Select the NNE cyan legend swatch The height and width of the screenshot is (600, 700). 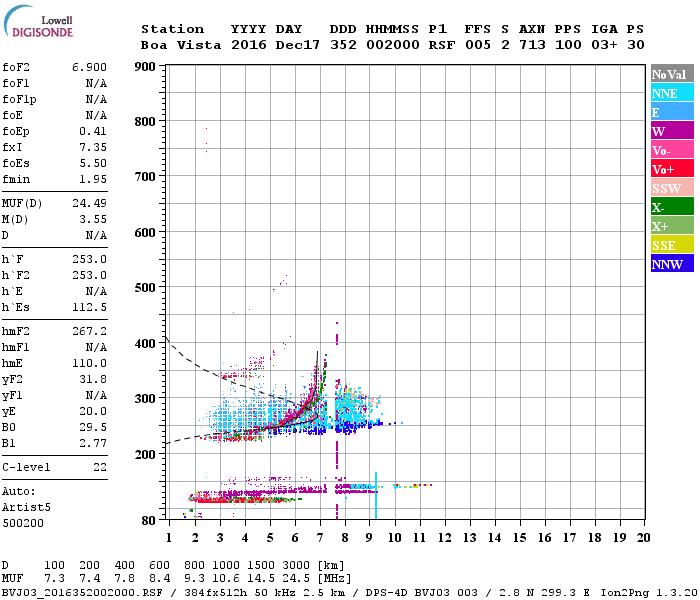[x=672, y=93]
